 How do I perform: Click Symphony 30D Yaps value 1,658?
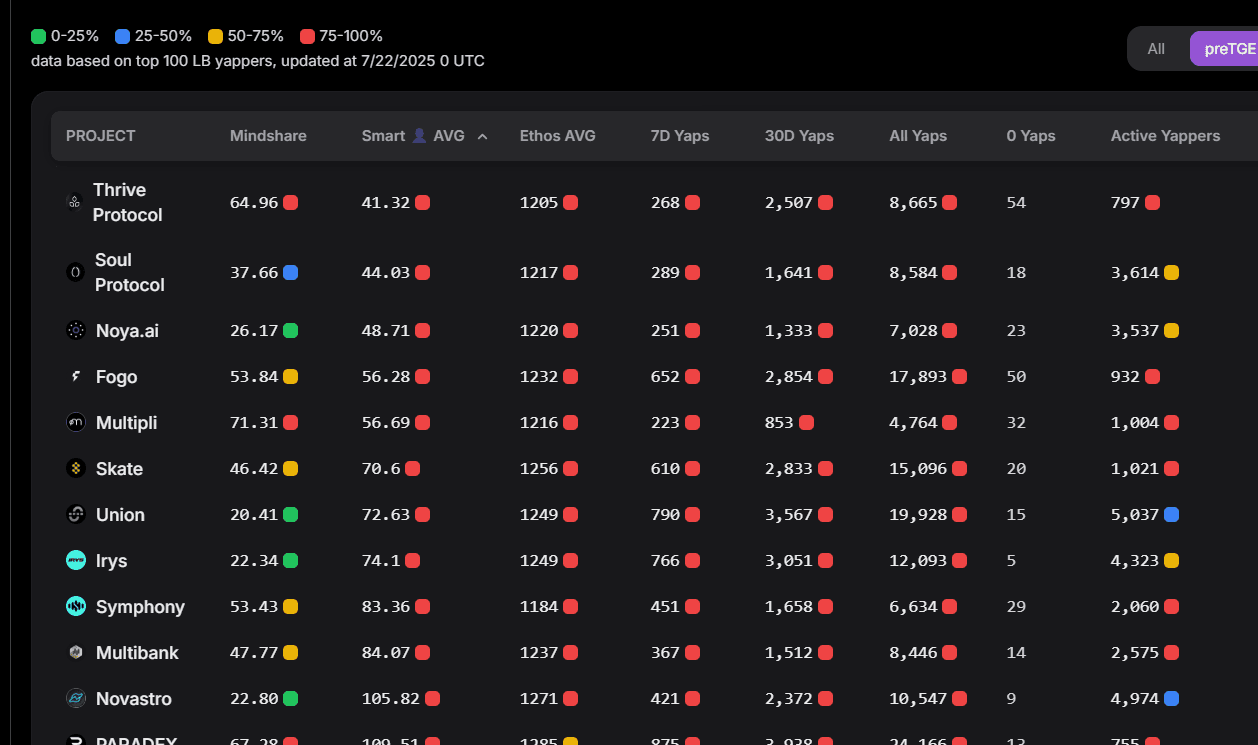tap(789, 607)
